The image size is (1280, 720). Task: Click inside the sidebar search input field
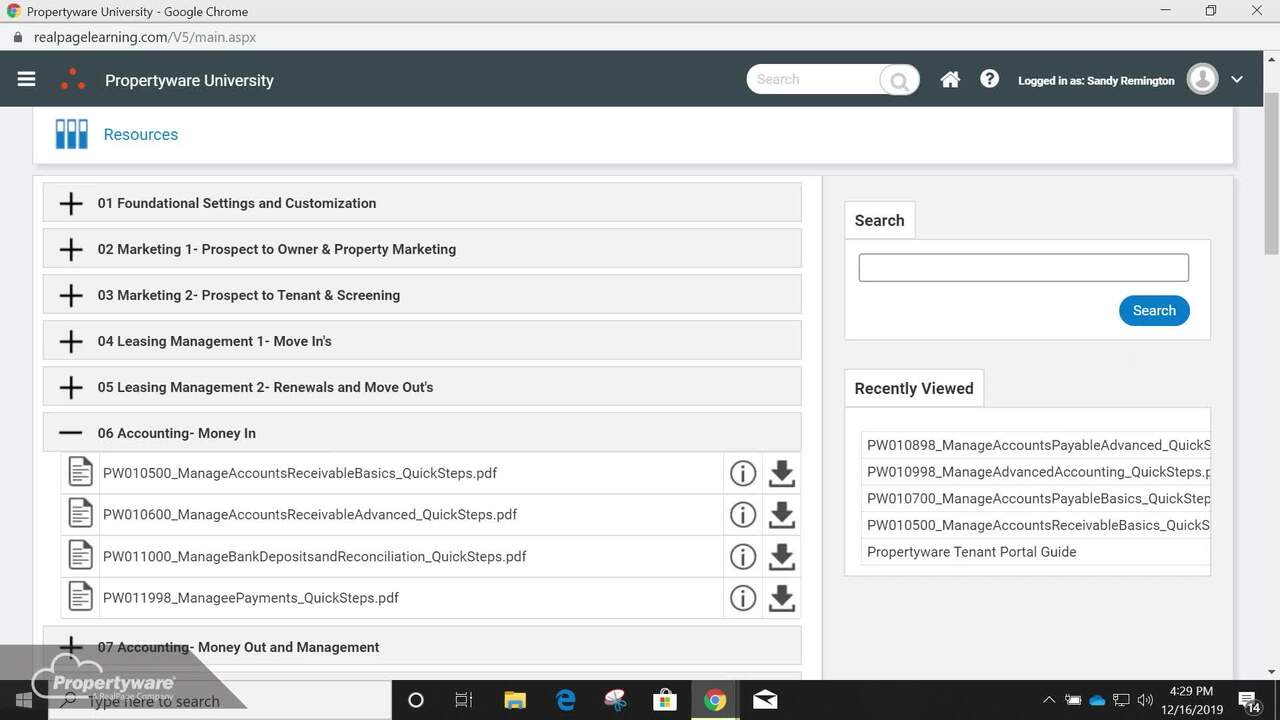pos(1022,267)
